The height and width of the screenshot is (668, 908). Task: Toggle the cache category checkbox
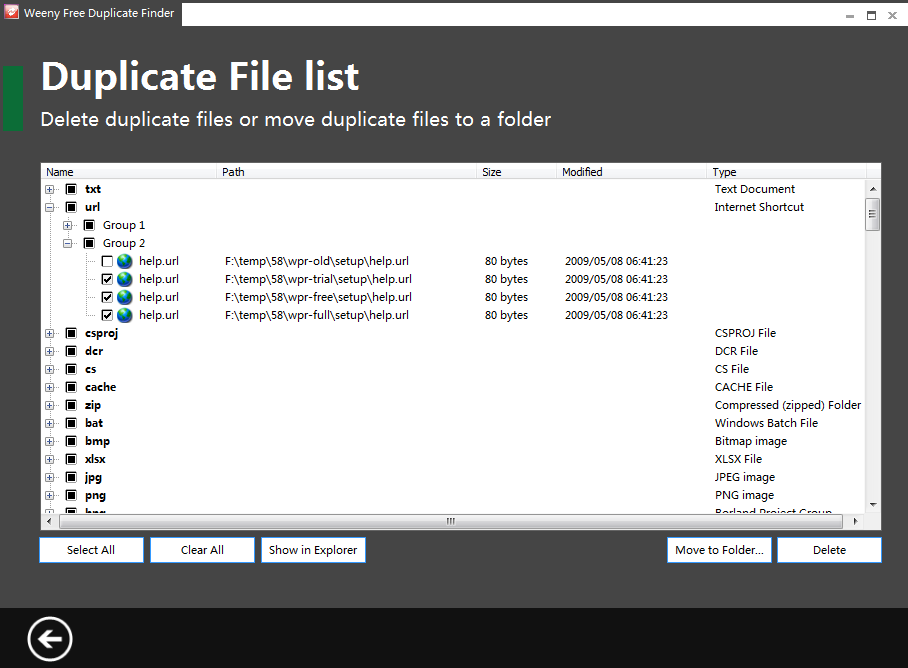point(71,387)
